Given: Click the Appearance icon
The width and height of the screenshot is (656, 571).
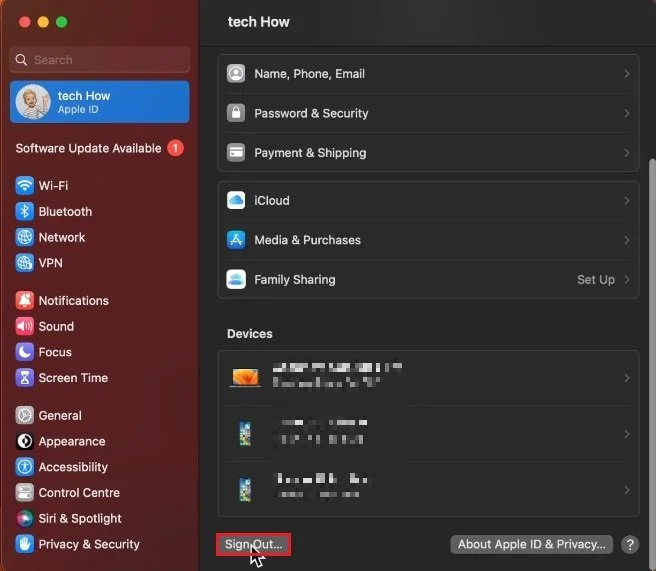Looking at the screenshot, I should 25,441.
